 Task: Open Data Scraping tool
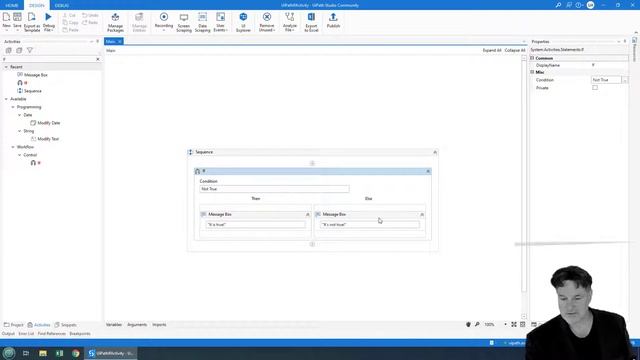click(202, 22)
